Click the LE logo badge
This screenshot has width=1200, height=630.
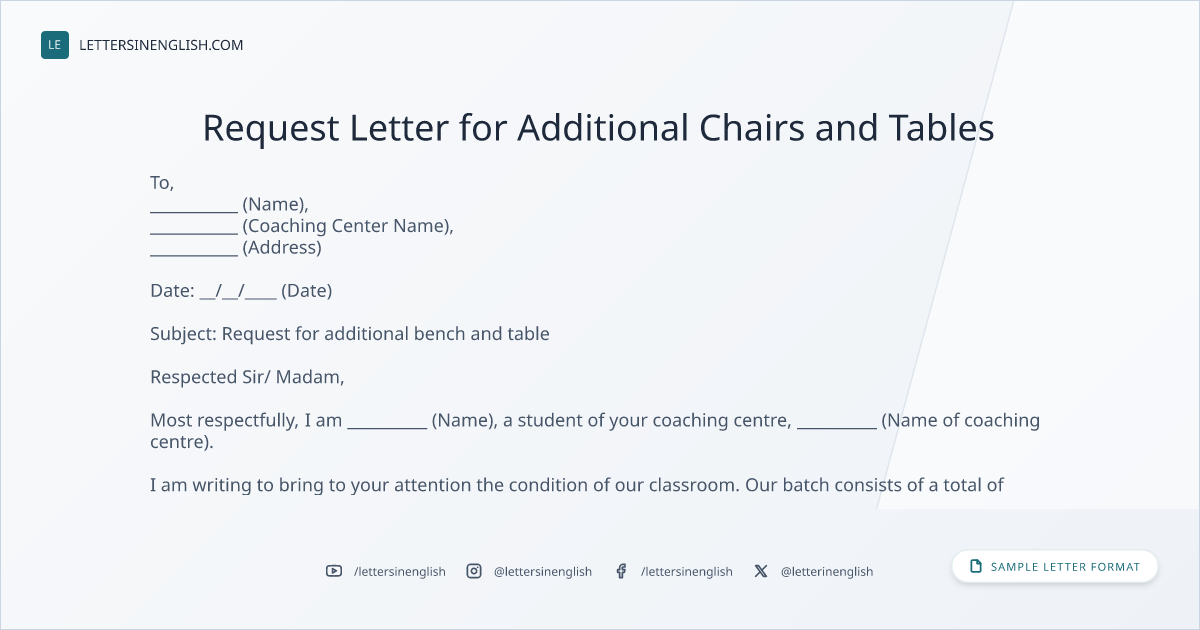point(55,45)
